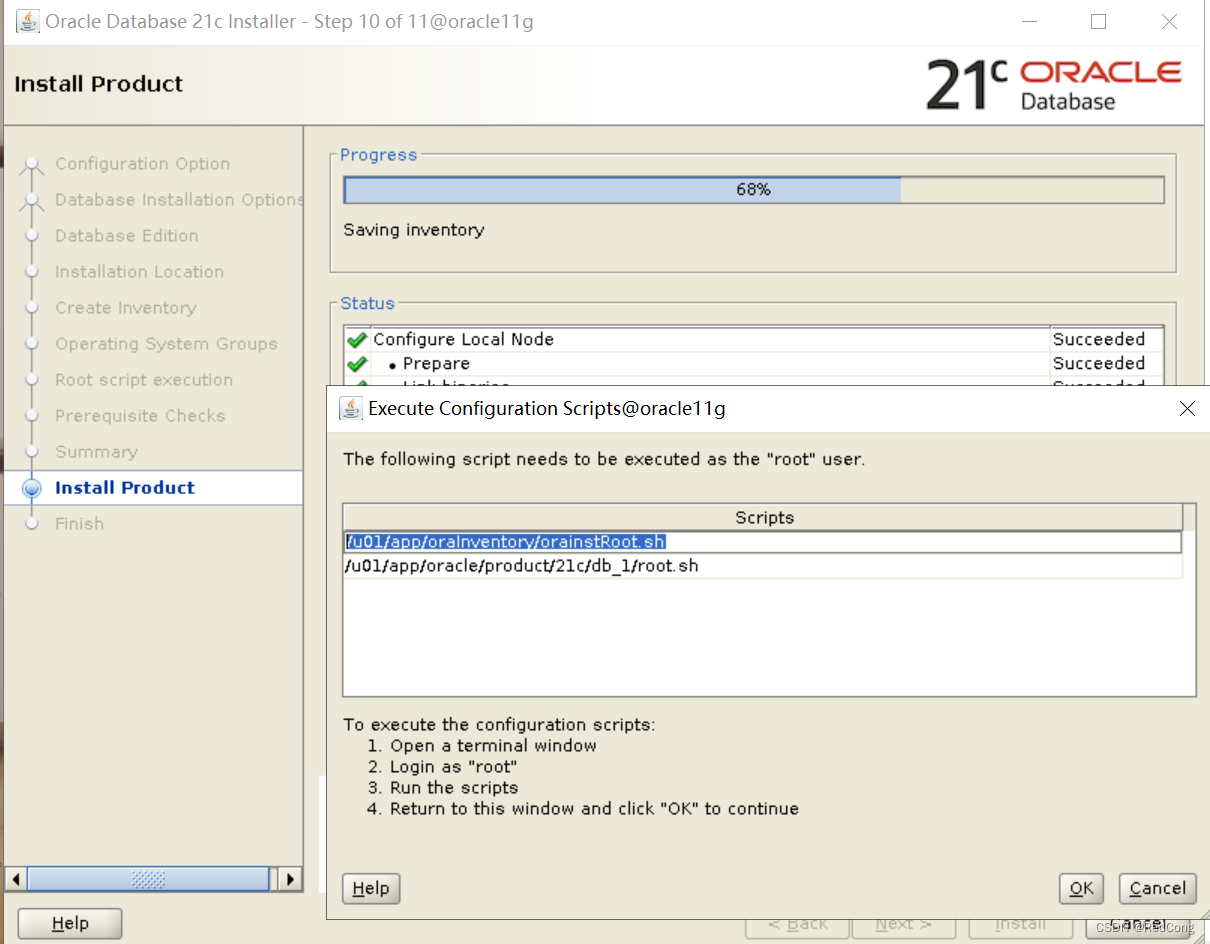1210x944 pixels.
Task: Click Succeeded status for Prepare
Action: tap(1099, 364)
